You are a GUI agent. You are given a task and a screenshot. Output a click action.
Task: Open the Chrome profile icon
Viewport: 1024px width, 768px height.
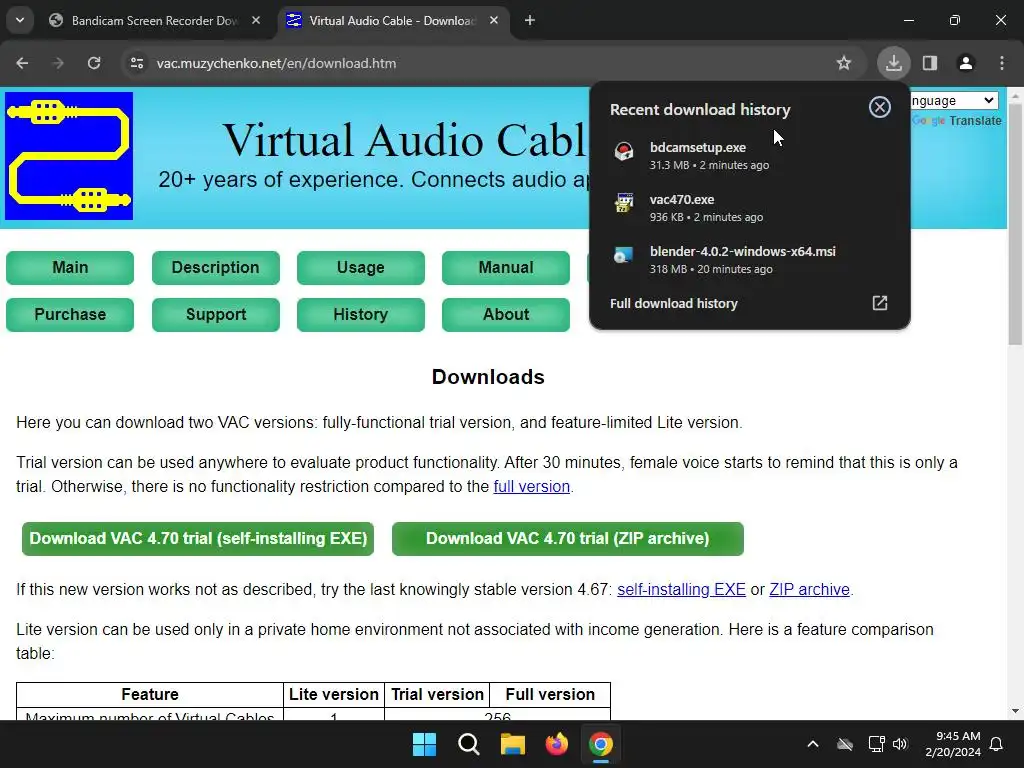(x=966, y=63)
